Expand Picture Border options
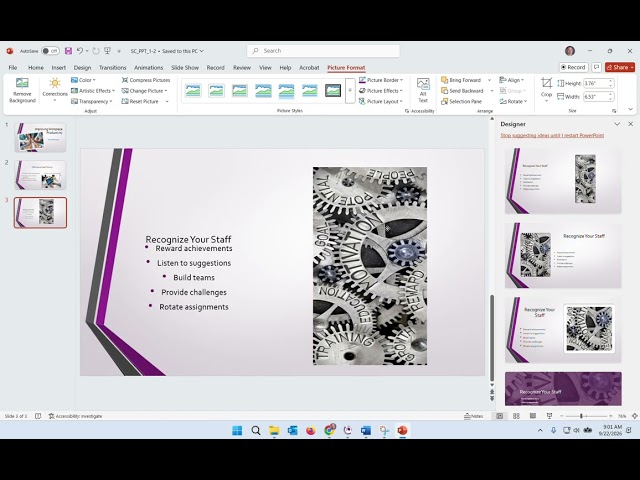 (381, 80)
